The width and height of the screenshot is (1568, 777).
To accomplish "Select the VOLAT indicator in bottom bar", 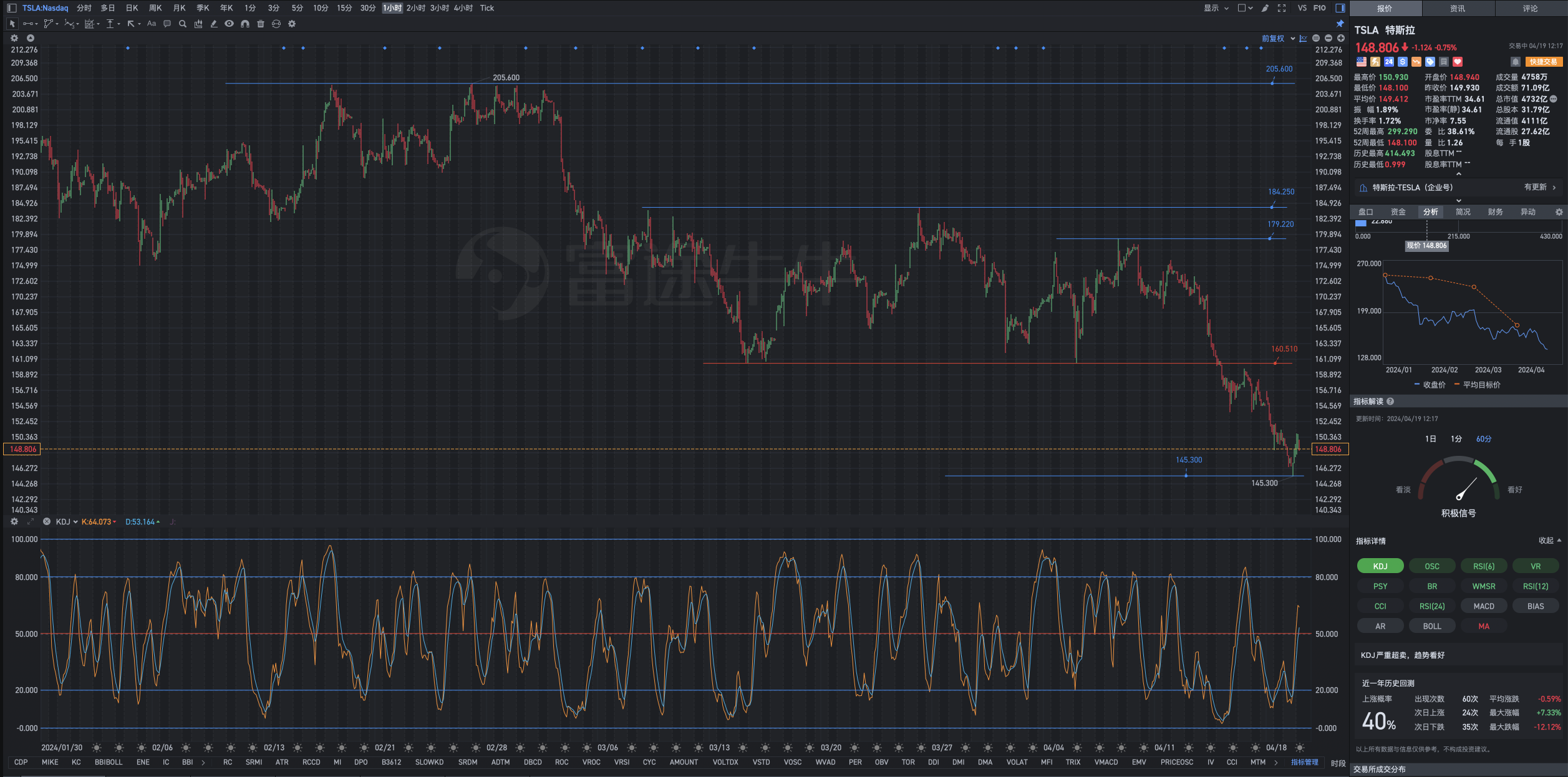I will [1017, 762].
